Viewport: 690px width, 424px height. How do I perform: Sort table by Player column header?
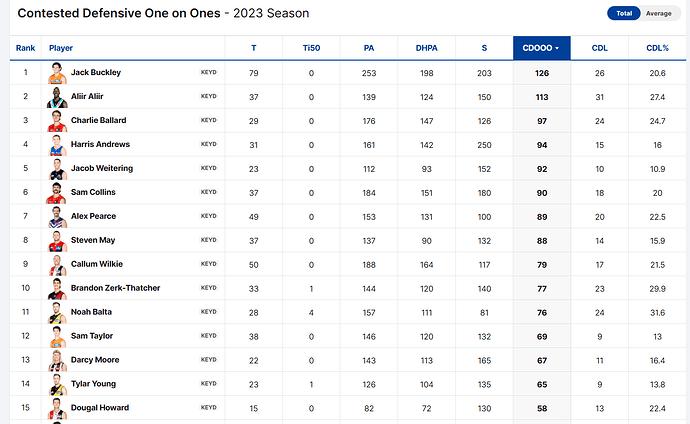click(x=61, y=48)
